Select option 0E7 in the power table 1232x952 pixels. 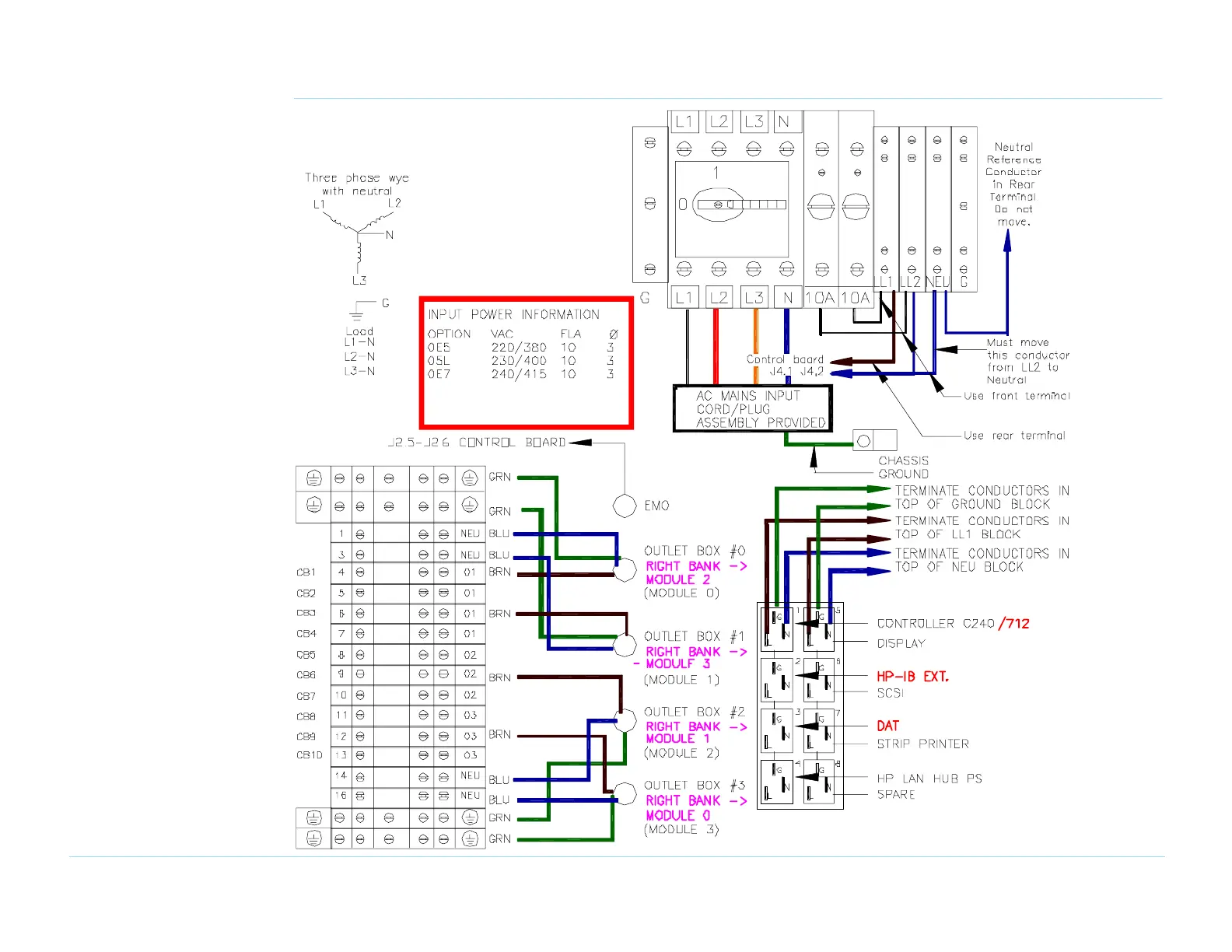tap(439, 374)
